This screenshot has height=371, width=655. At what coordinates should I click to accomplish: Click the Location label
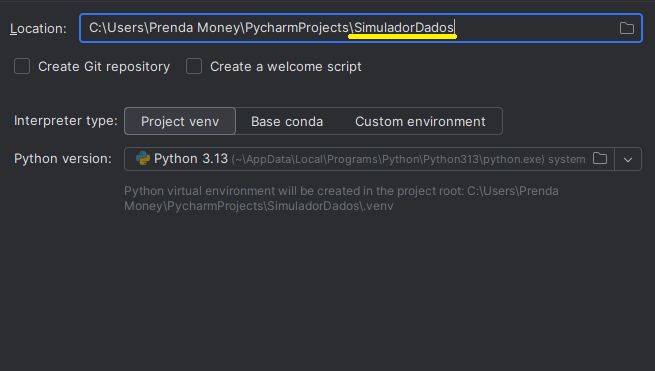(38, 28)
